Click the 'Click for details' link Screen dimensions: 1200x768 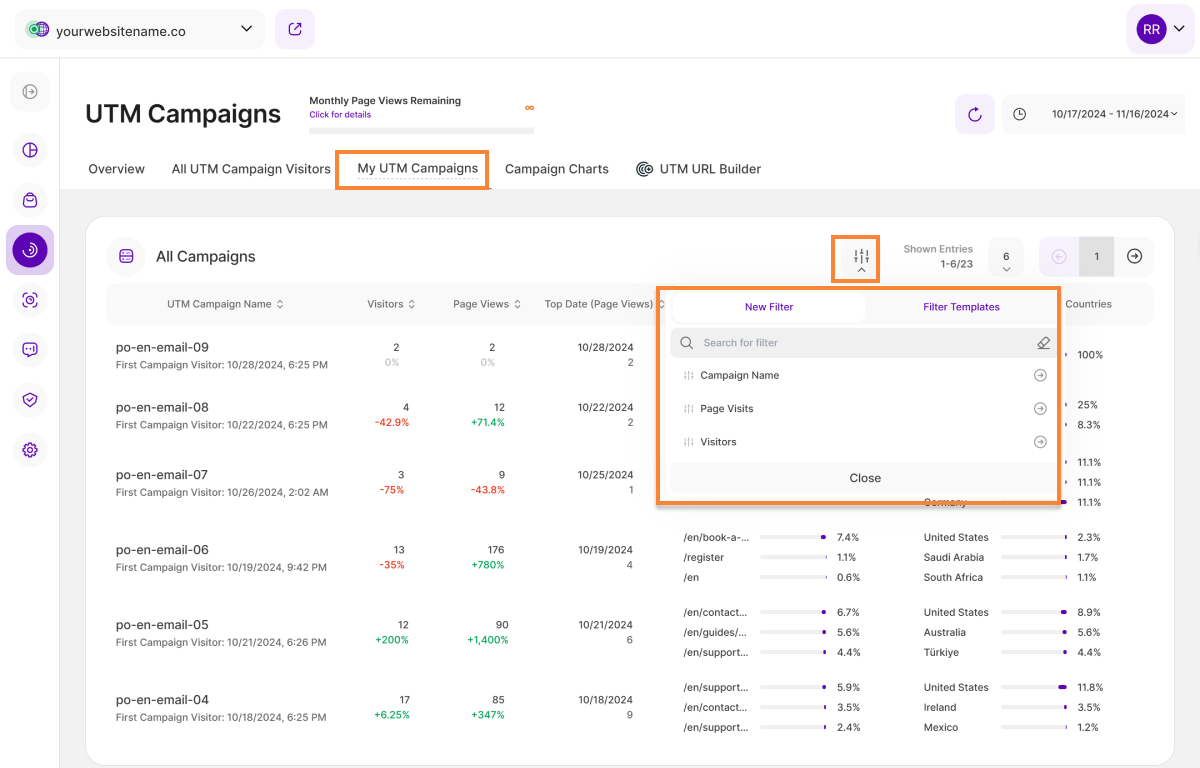coord(340,115)
